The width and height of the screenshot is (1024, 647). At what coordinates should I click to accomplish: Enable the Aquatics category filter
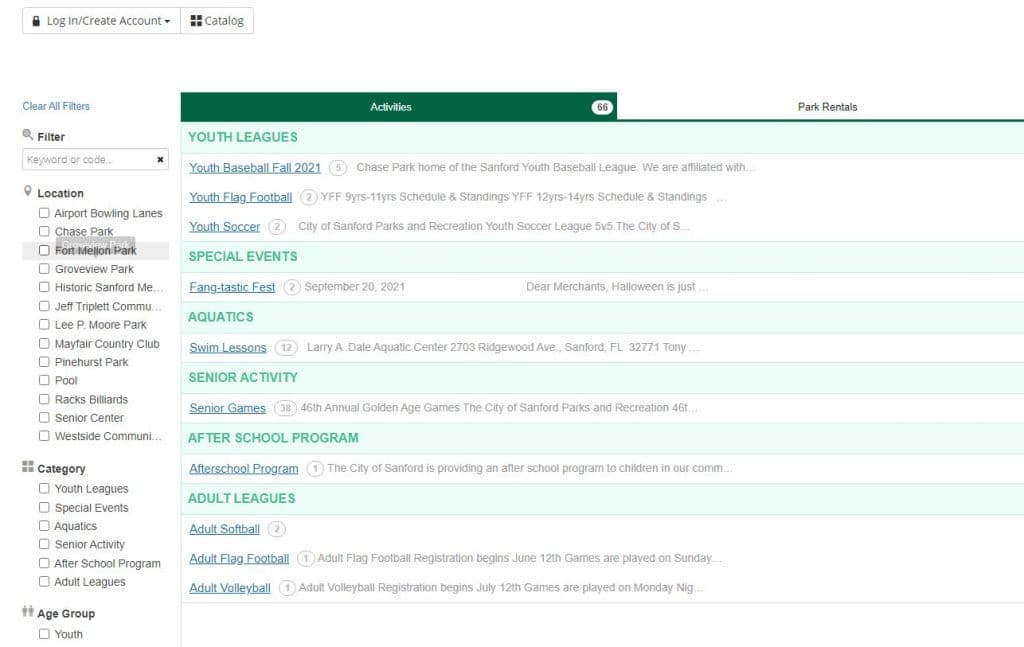44,526
